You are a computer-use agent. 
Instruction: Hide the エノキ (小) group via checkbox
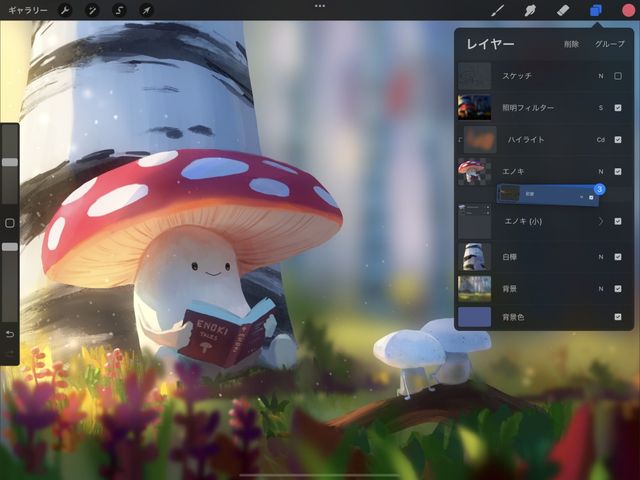coord(618,221)
